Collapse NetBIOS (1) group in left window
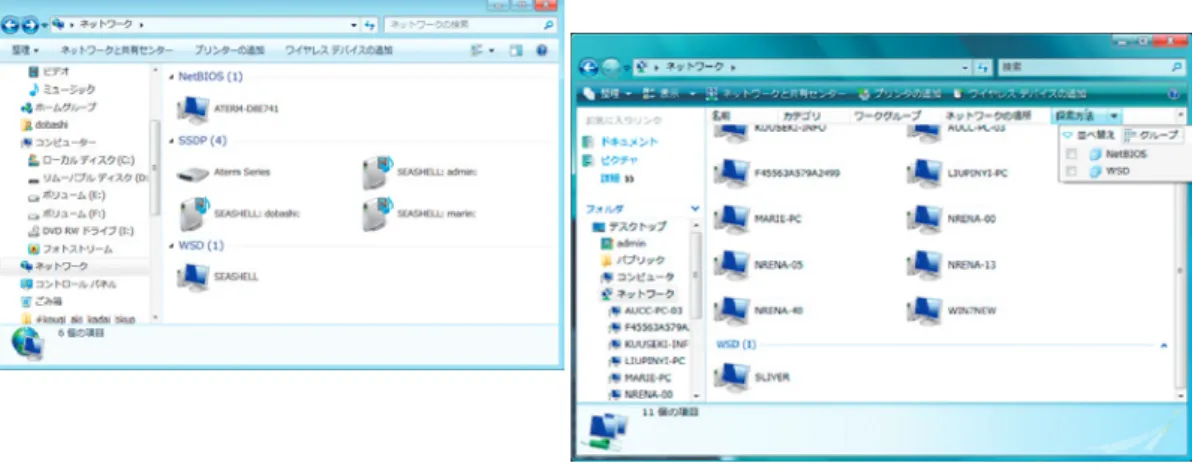Image resolution: width=1192 pixels, height=469 pixels. pos(171,77)
